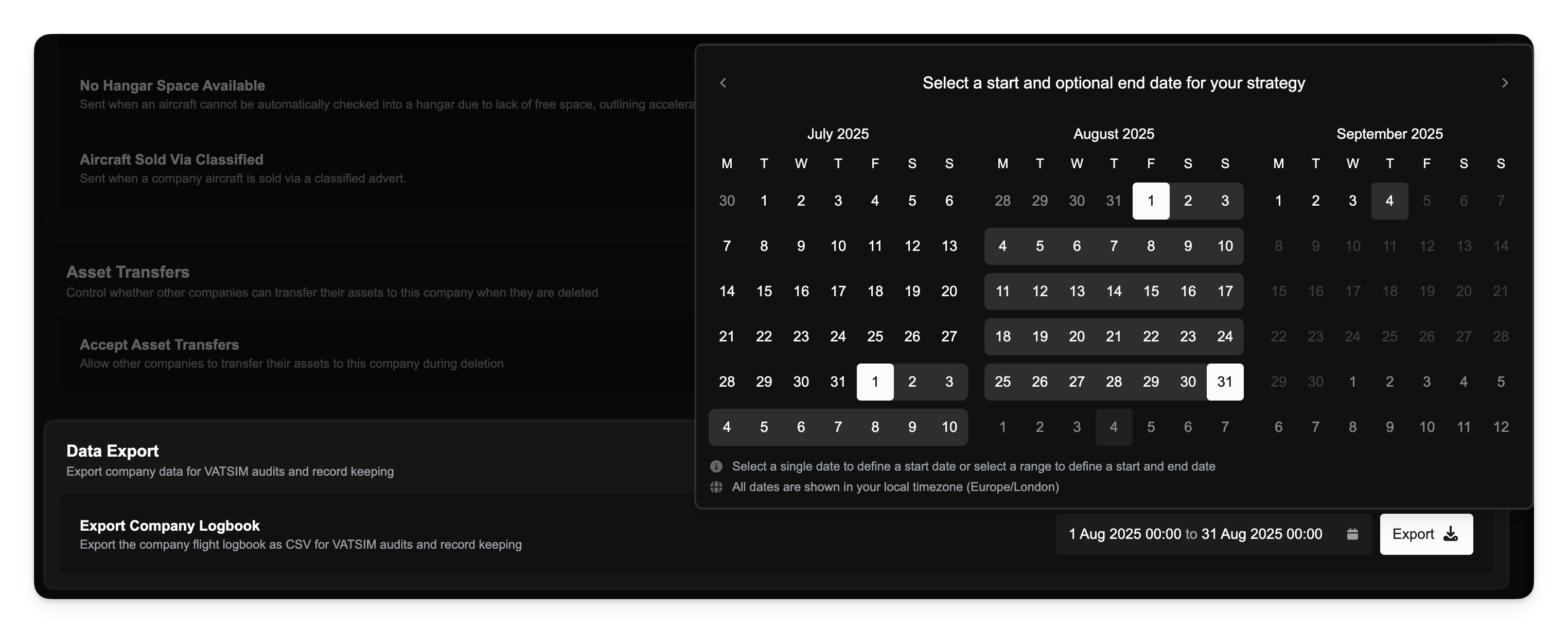Viewport: 1568px width, 633px height.
Task: Choose September 30 in the September calendar
Action: (1315, 381)
